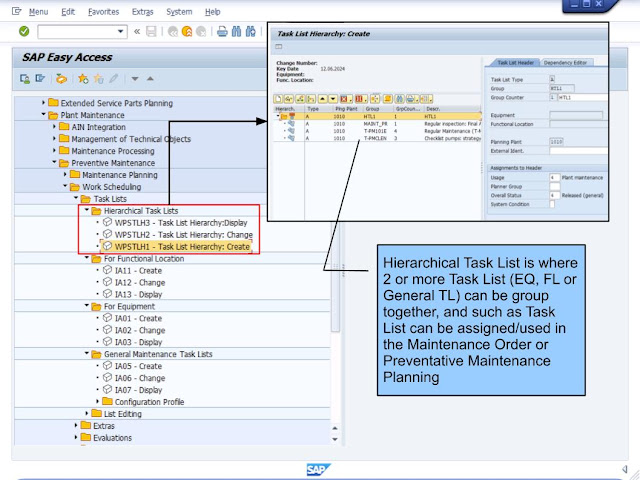Viewport: 640px width, 480px height.
Task: Select IA13 - Display transaction
Action: pos(138,294)
